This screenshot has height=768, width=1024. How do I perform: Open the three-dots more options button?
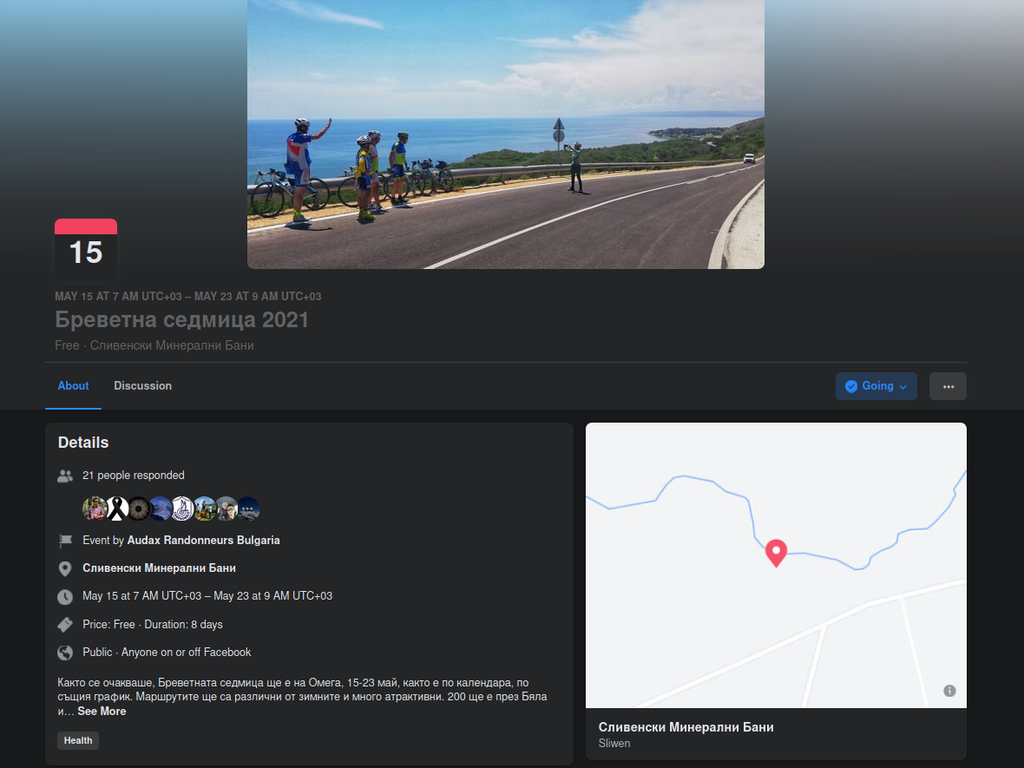click(x=947, y=386)
